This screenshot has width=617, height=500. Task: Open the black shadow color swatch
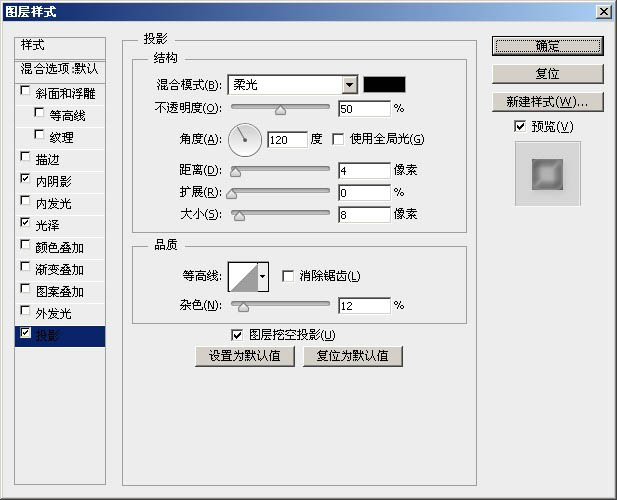tap(384, 85)
